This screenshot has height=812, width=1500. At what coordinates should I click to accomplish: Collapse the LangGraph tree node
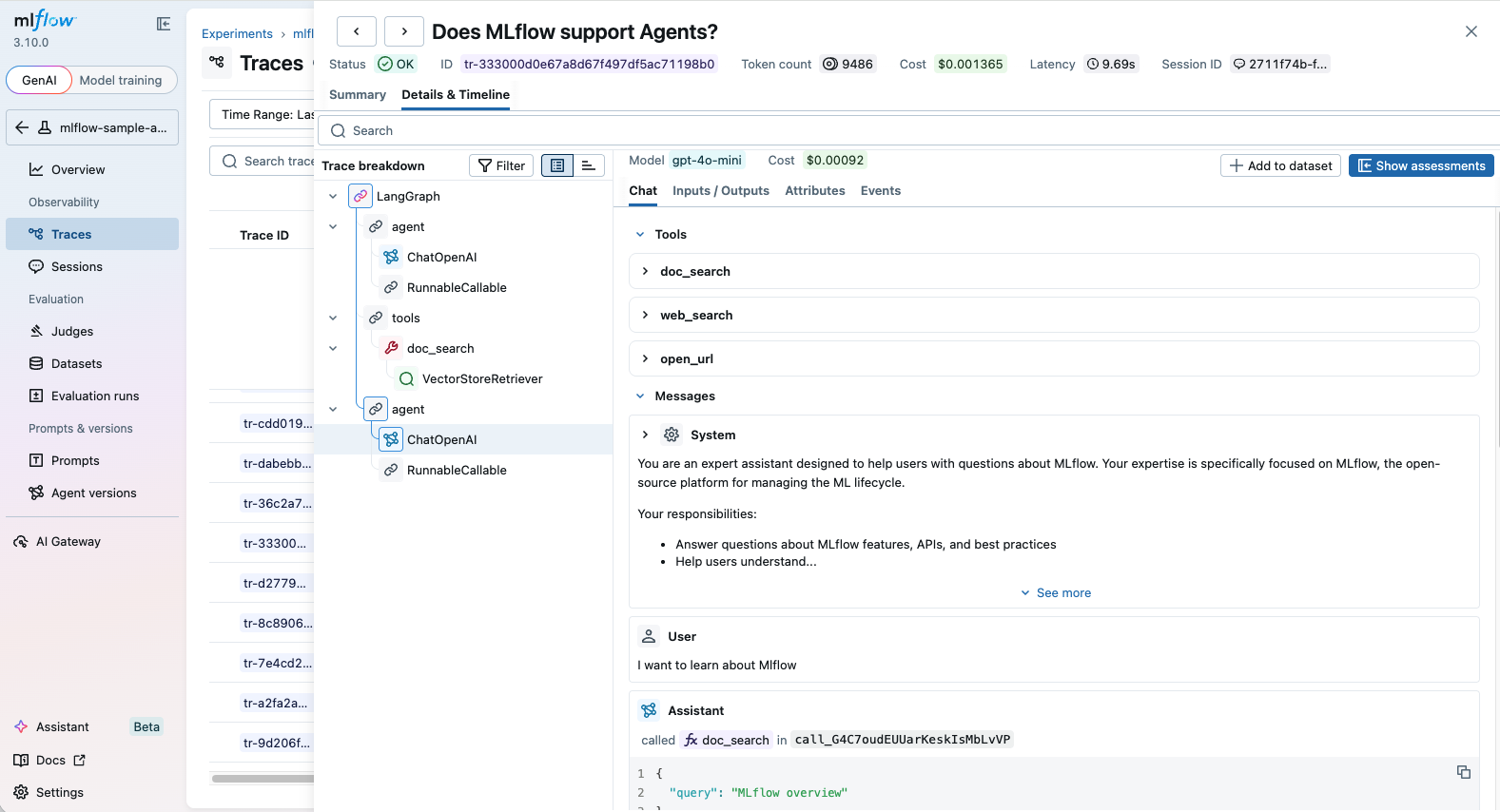(333, 196)
